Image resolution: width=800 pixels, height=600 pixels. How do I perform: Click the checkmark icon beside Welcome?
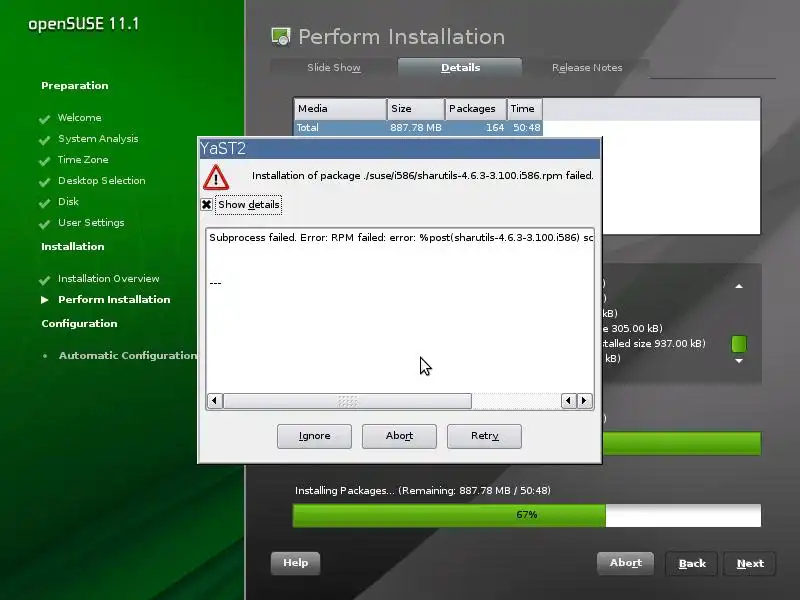coord(44,119)
